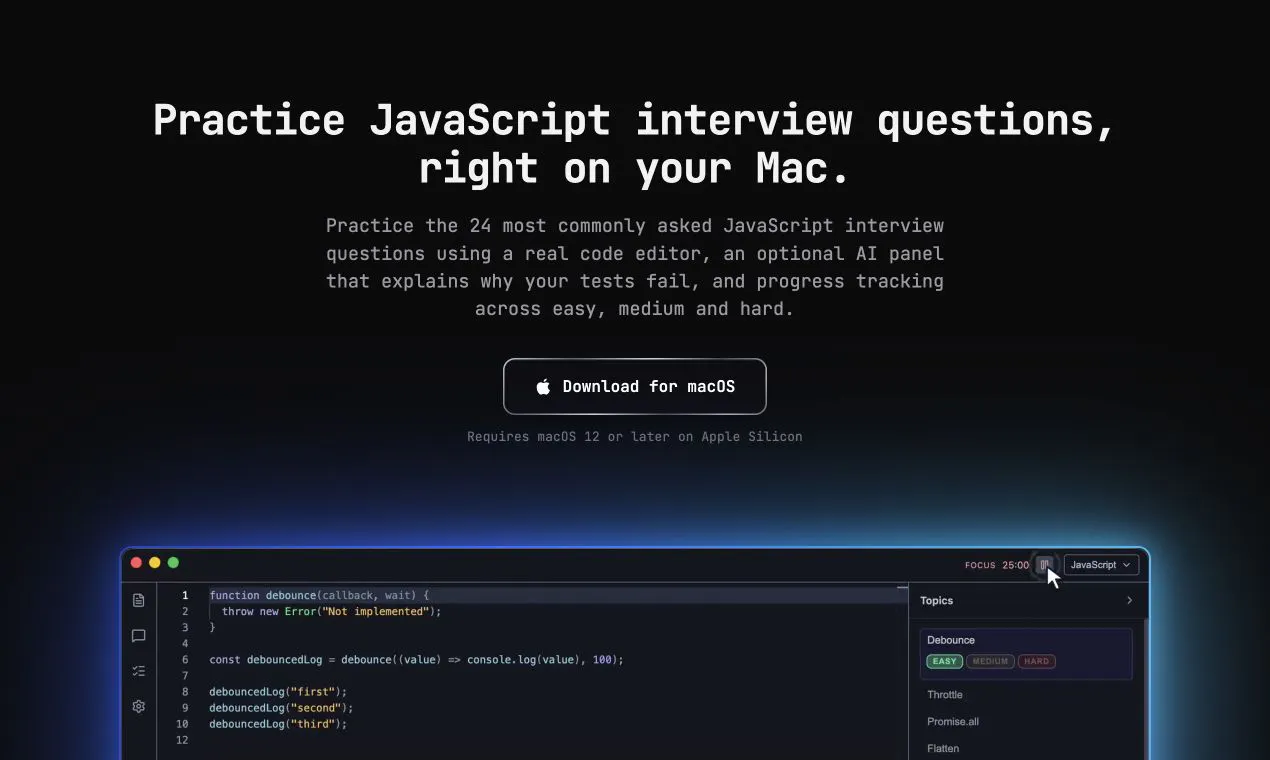Click the Topics panel heading
The image size is (1270, 760).
point(937,601)
